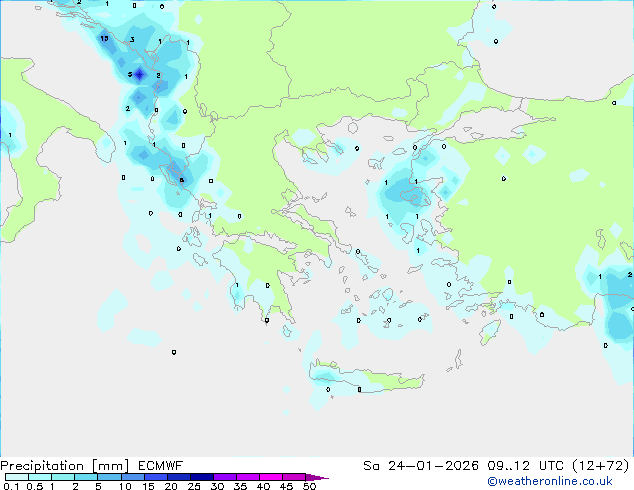Click the darkest blue precipitation cell on the map

click(x=139, y=74)
